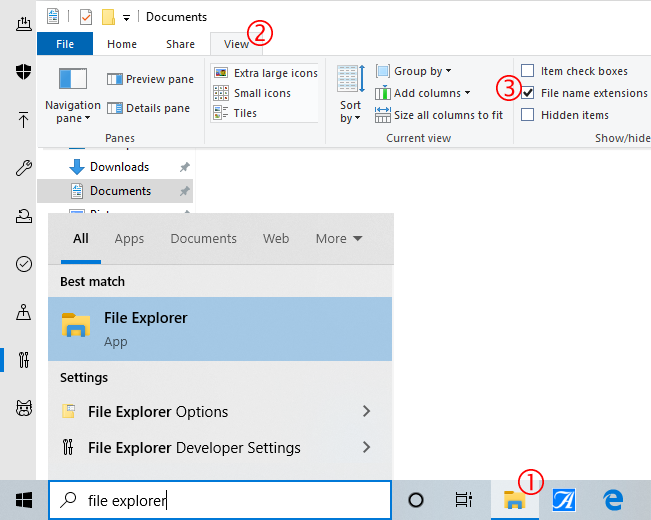Screen dimensions: 651x520
Task: Select Documents in navigation pane
Action: pos(115,191)
